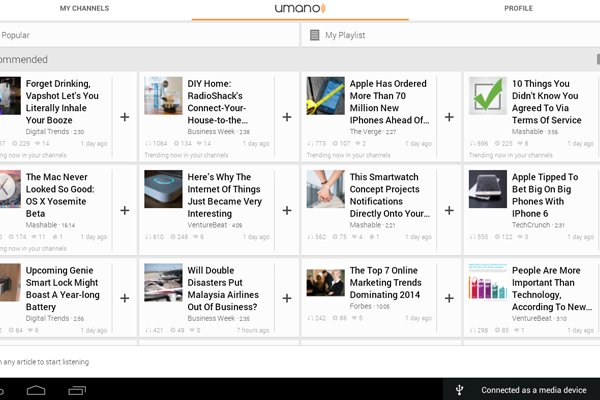Tap 'The Verge · 2:27' source label
The height and width of the screenshot is (400, 600).
[373, 132]
